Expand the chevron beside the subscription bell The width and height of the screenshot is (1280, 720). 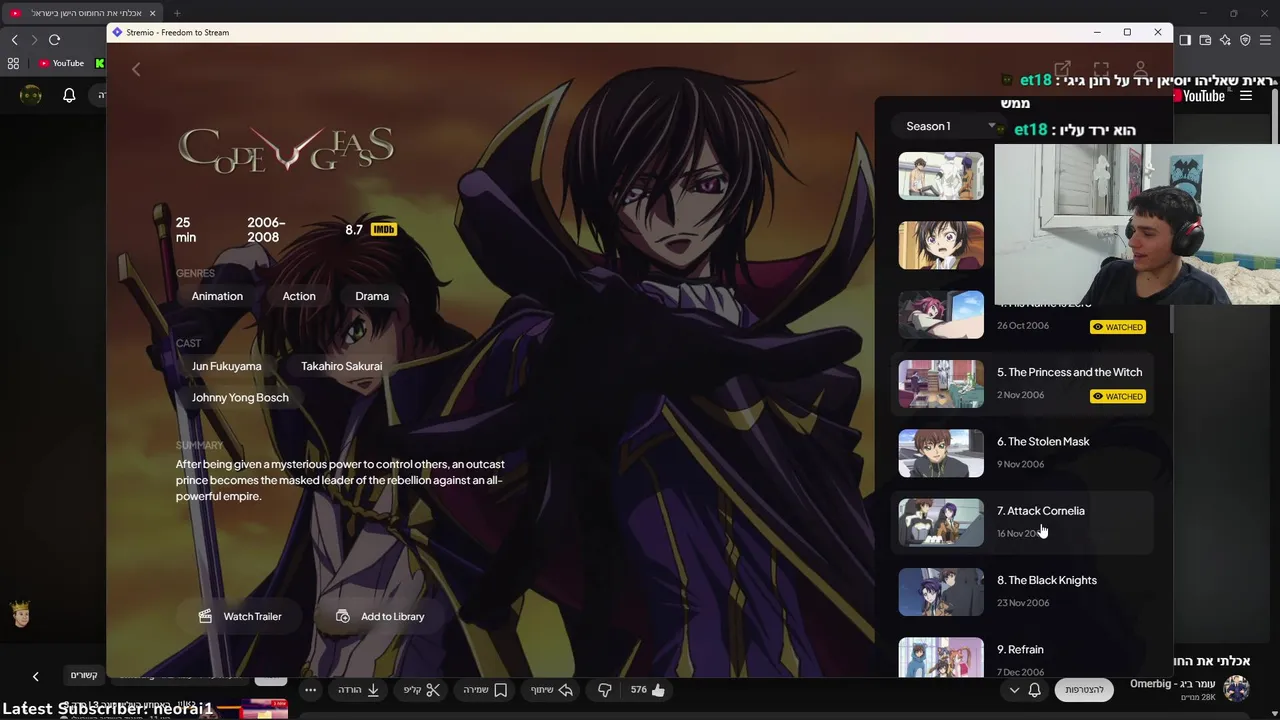click(1014, 690)
